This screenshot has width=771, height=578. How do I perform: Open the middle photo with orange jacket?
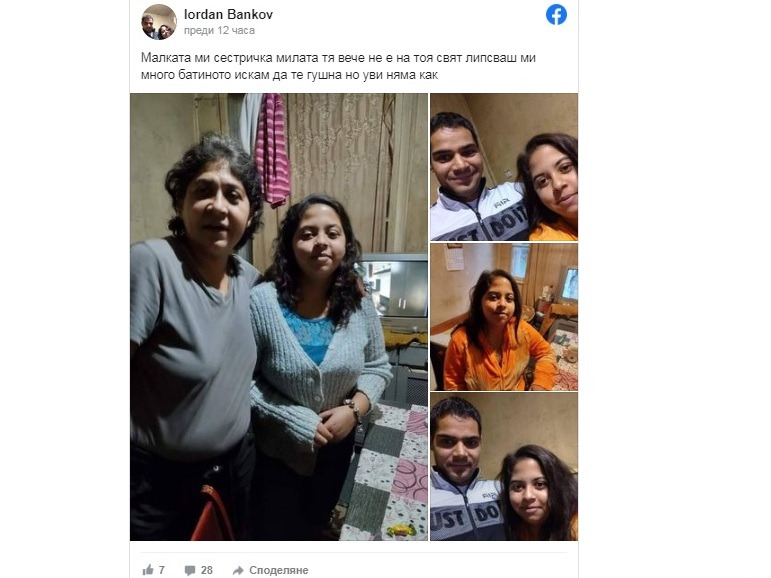point(504,317)
